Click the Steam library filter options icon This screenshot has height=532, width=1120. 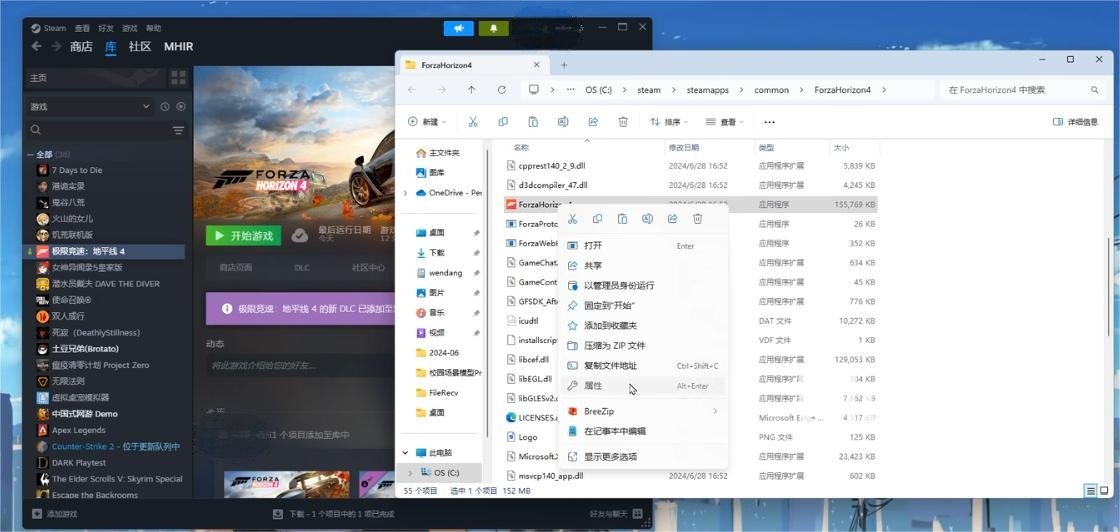(178, 130)
